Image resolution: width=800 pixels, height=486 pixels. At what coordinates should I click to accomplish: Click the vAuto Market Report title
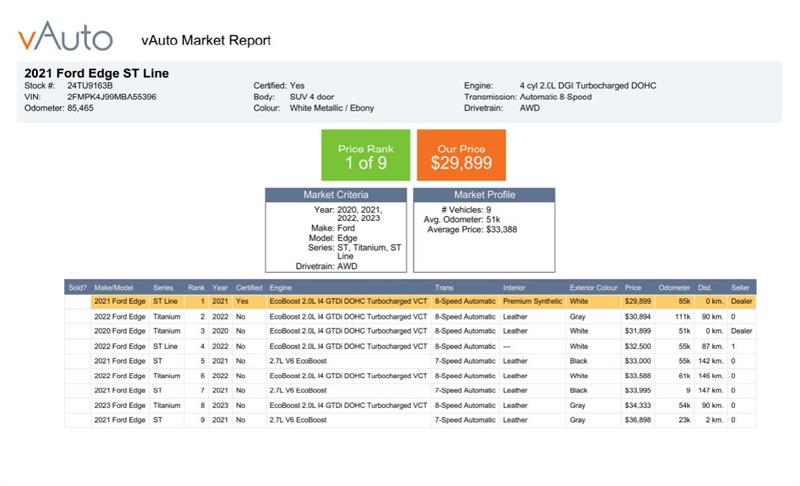[x=206, y=40]
